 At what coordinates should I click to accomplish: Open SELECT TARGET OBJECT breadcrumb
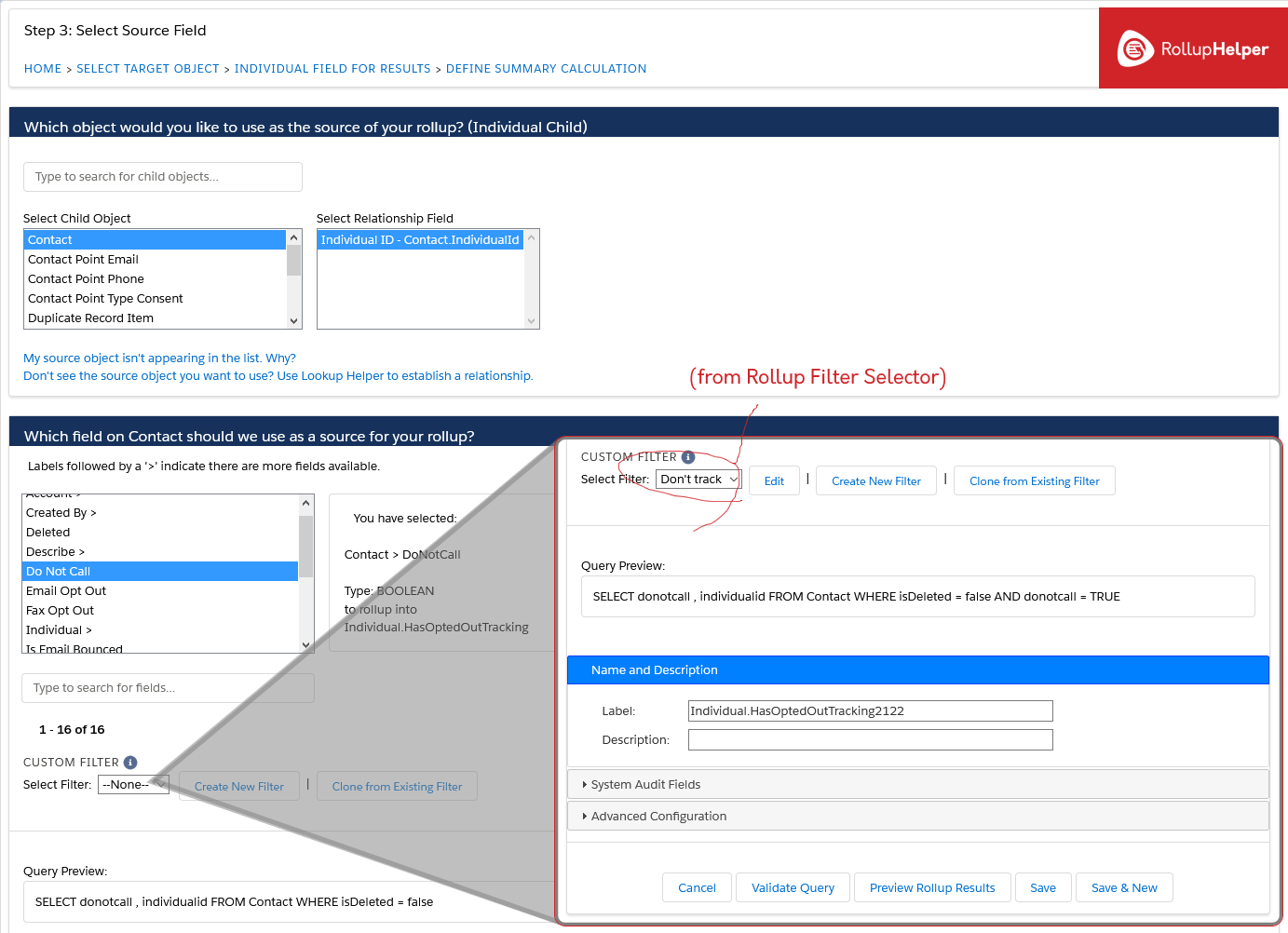[x=148, y=69]
